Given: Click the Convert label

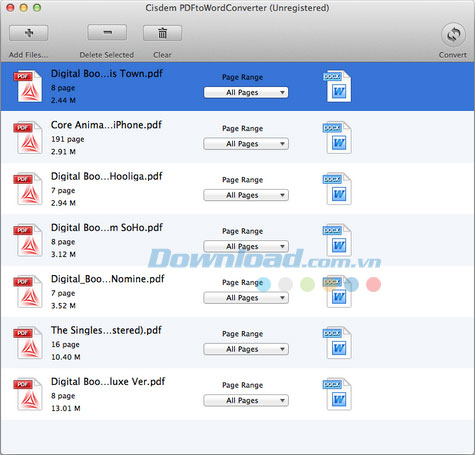Looking at the screenshot, I should tap(453, 55).
